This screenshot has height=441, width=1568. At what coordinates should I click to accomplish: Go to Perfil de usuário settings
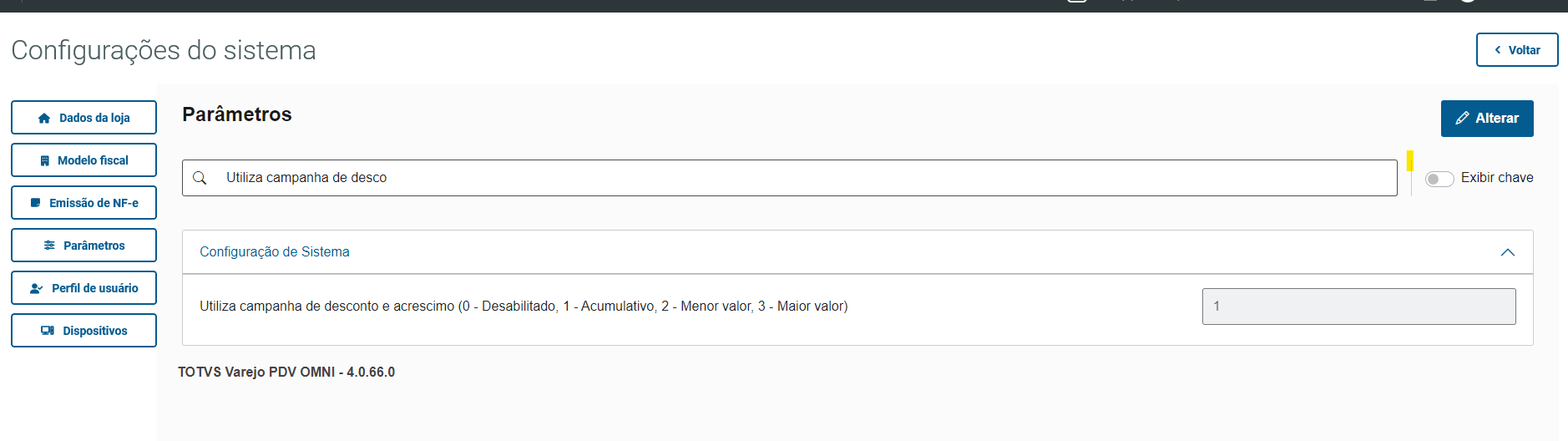pyautogui.click(x=83, y=288)
